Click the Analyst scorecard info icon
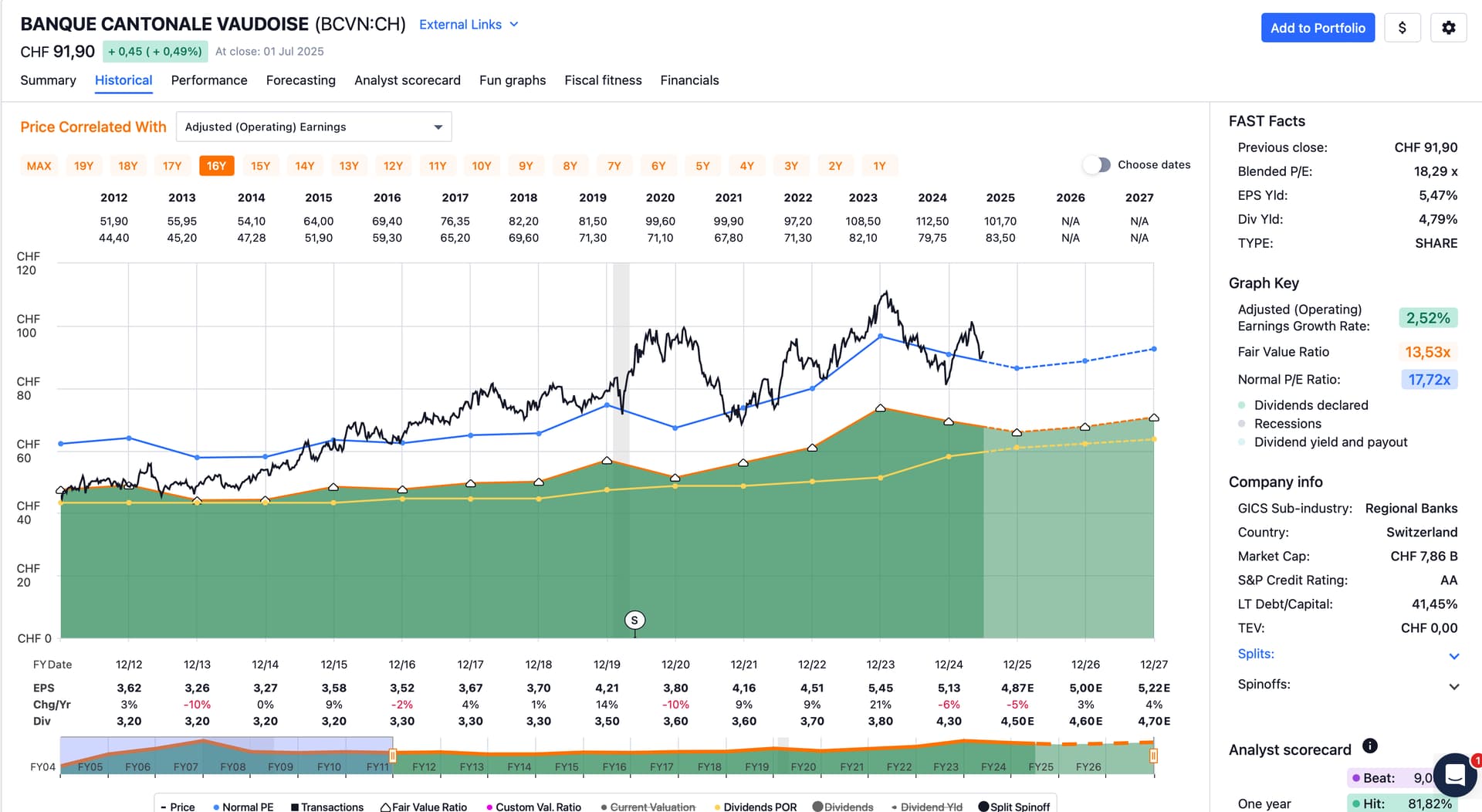1482x812 pixels. [1370, 746]
